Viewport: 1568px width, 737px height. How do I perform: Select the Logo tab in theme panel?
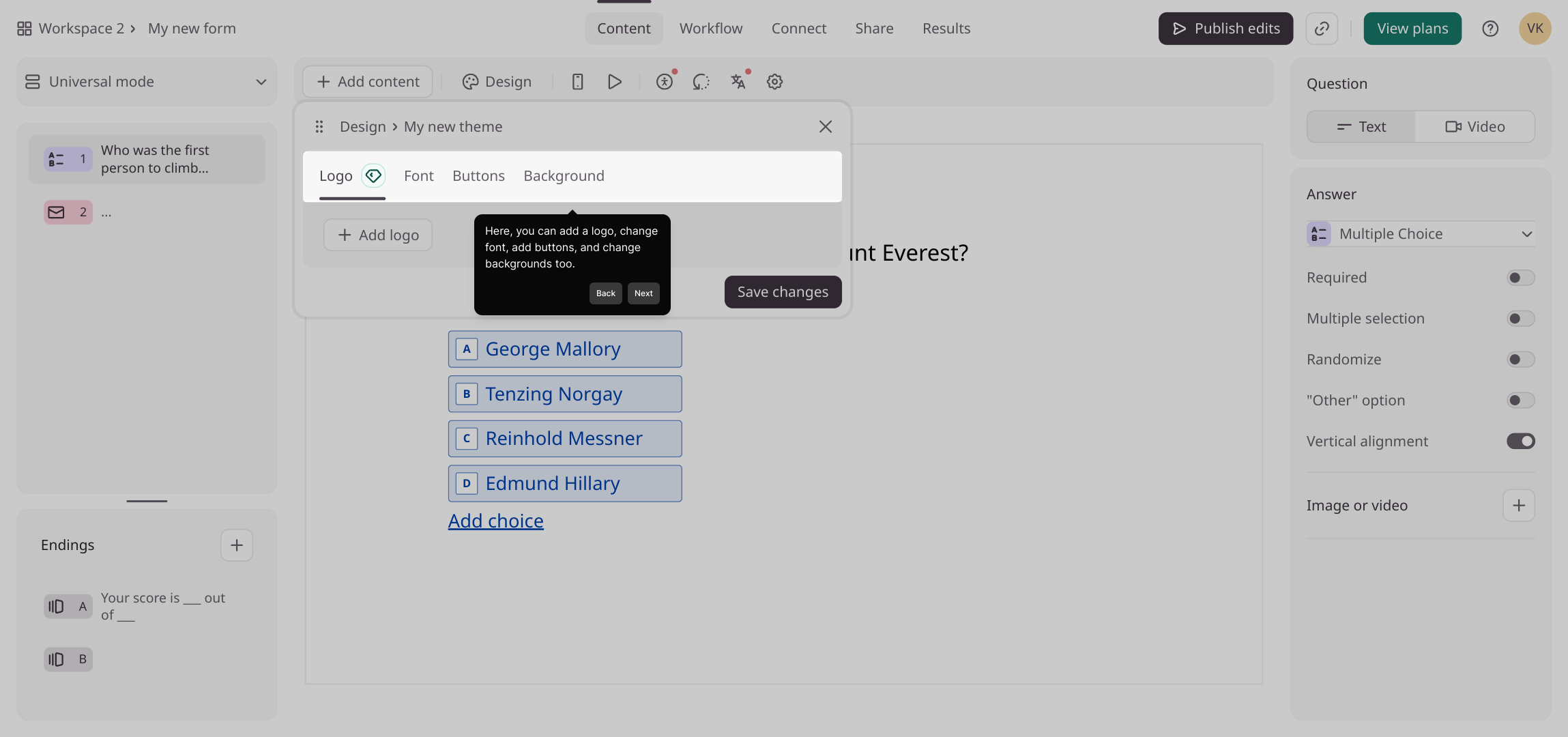pyautogui.click(x=336, y=176)
